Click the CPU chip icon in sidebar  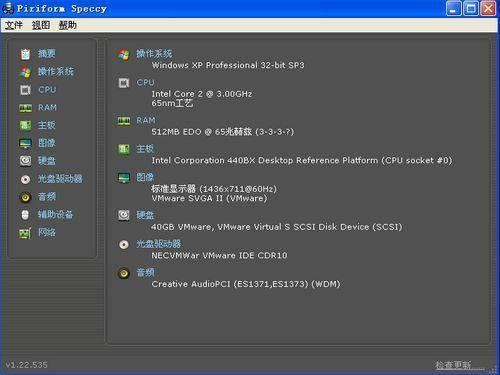(25, 90)
